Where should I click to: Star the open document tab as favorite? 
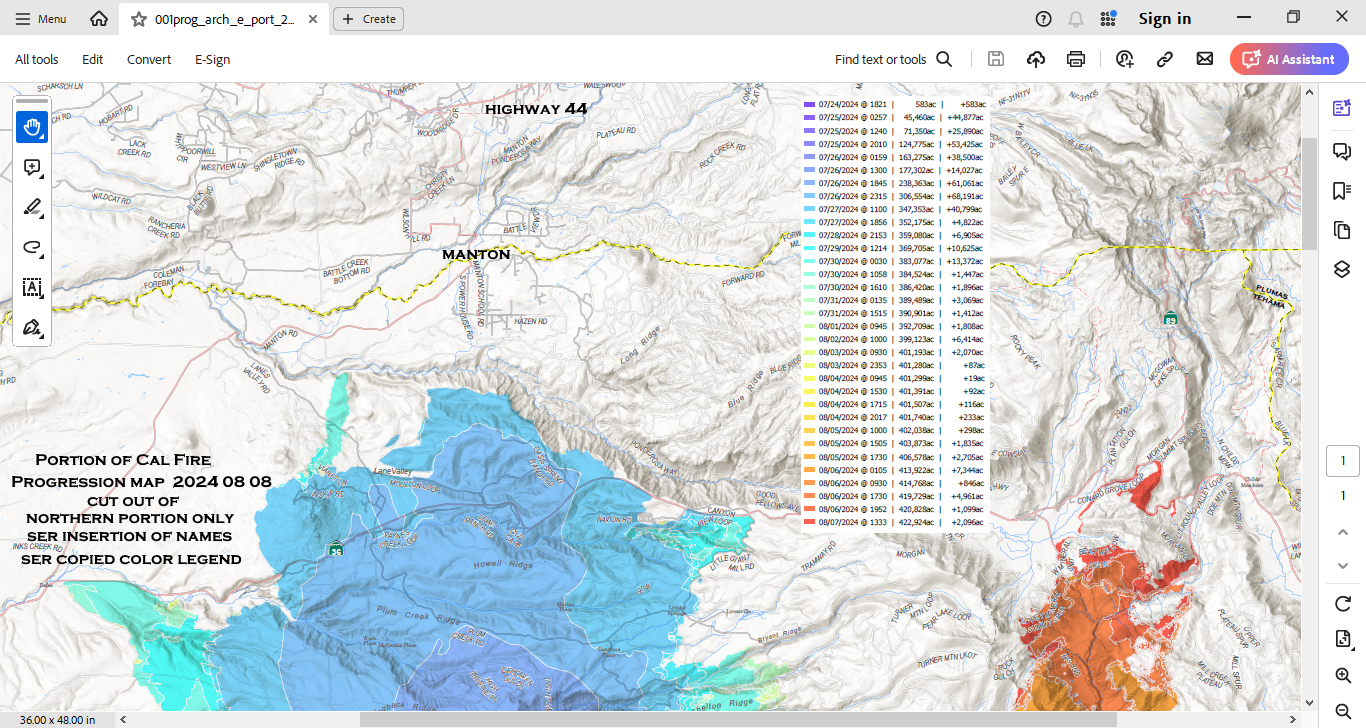coord(139,19)
